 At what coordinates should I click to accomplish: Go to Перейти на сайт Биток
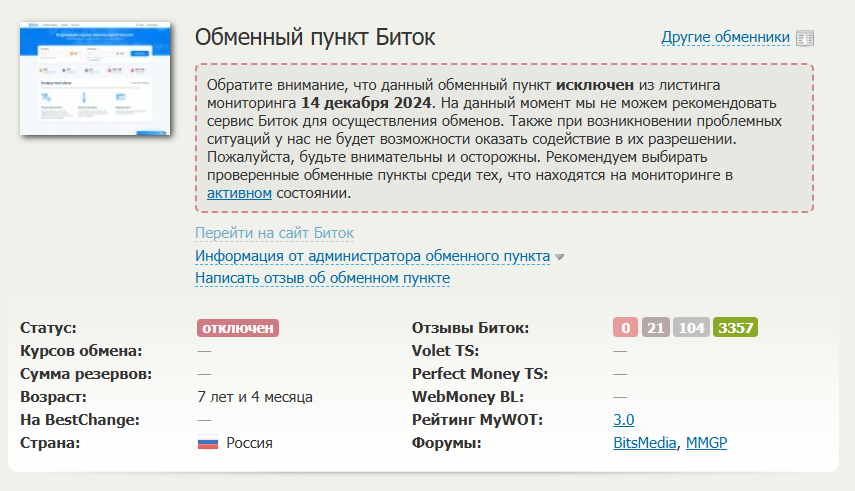click(274, 233)
